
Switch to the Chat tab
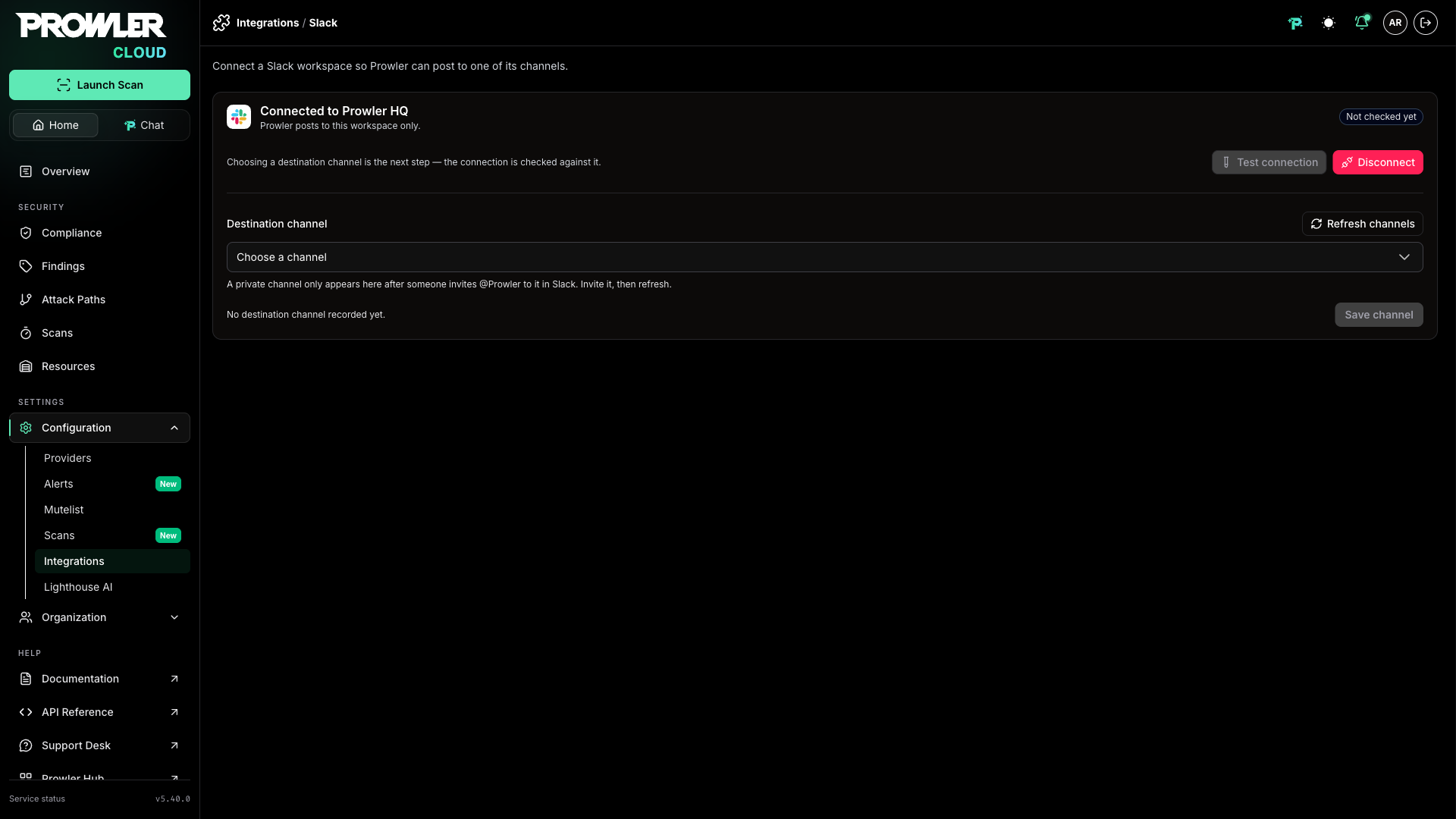[x=143, y=125]
